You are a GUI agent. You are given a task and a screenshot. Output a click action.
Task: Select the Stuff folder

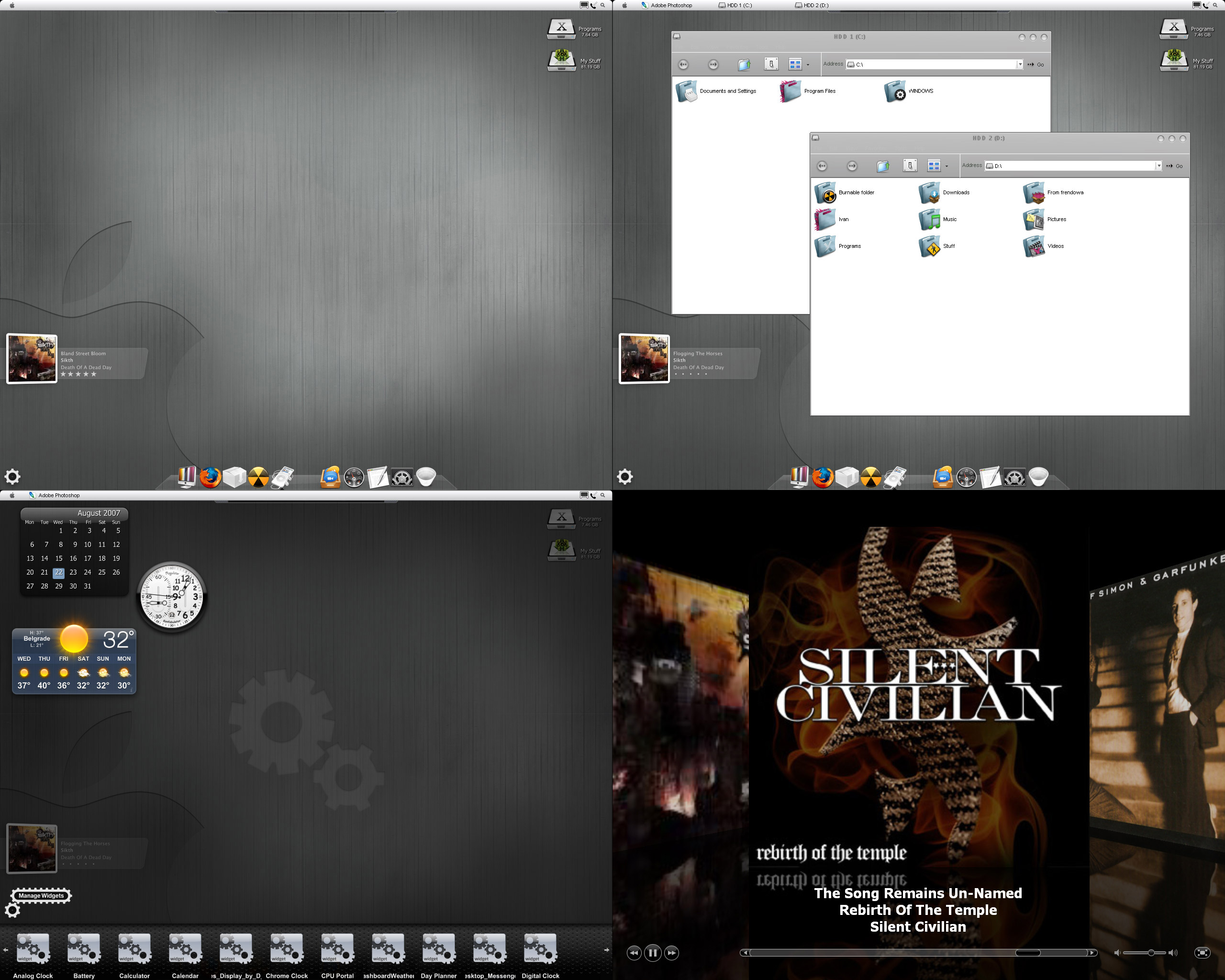937,246
